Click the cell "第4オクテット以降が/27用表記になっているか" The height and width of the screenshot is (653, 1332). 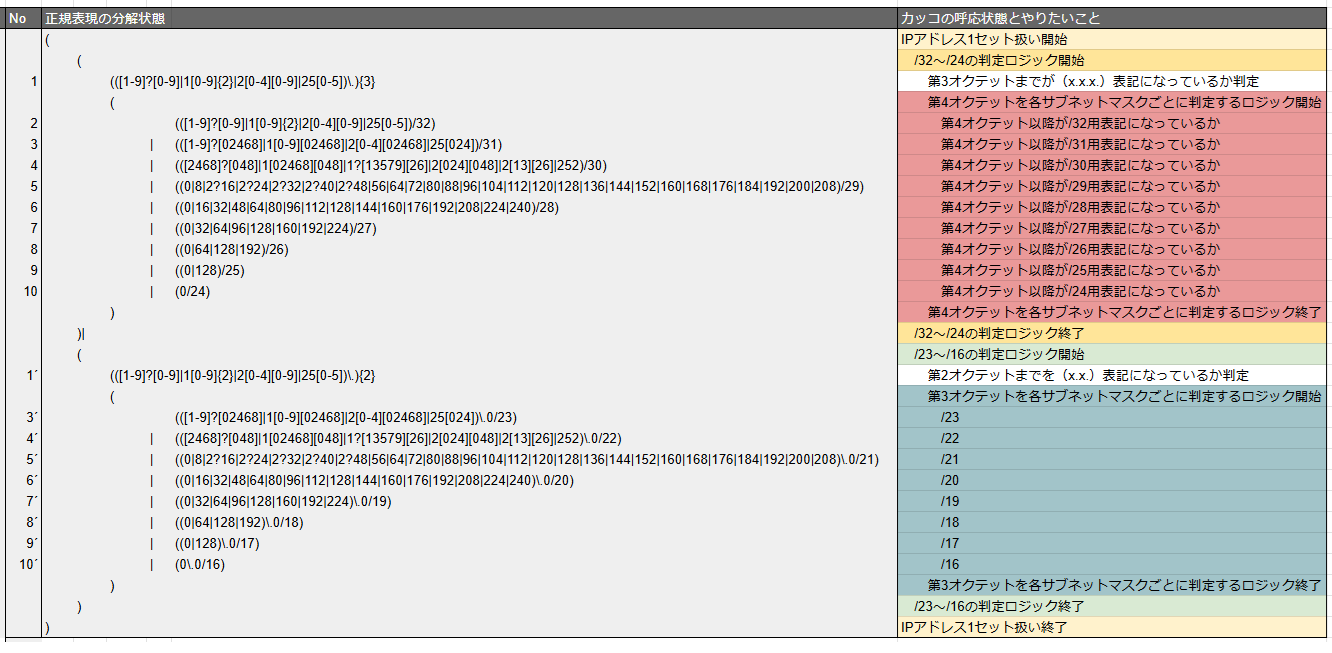pos(1113,229)
